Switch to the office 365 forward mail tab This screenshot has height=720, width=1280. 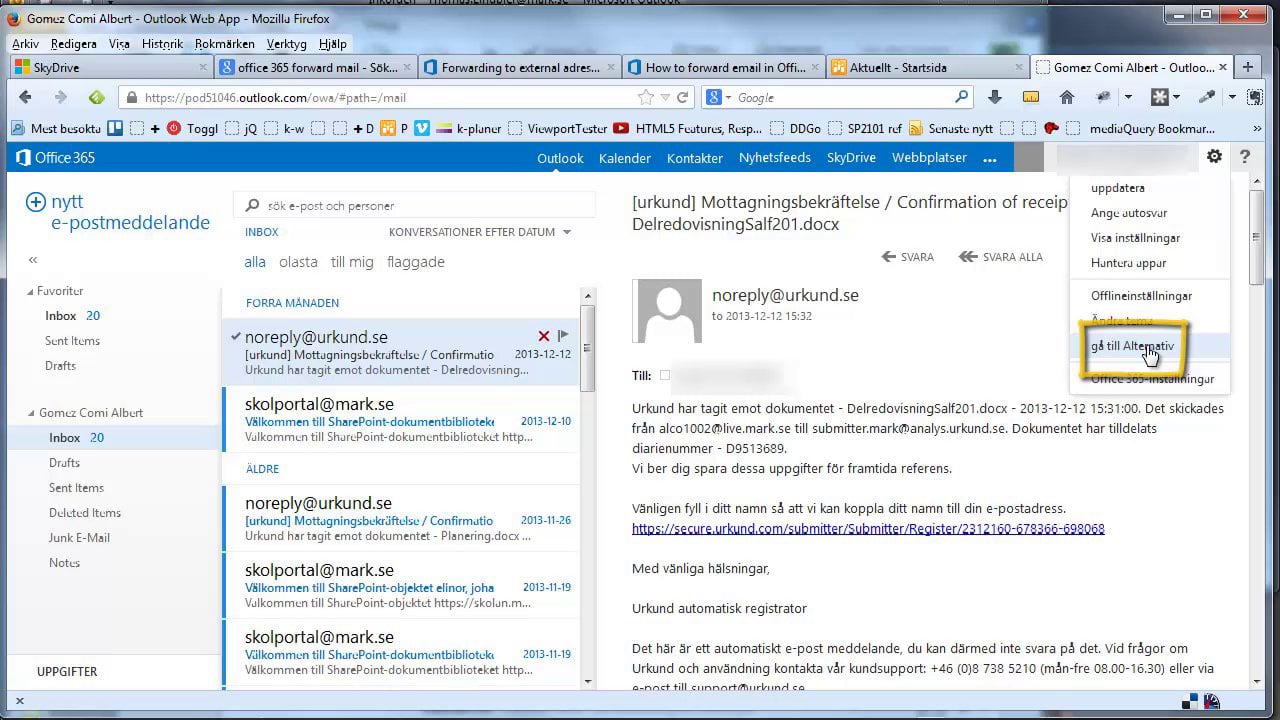tap(313, 67)
